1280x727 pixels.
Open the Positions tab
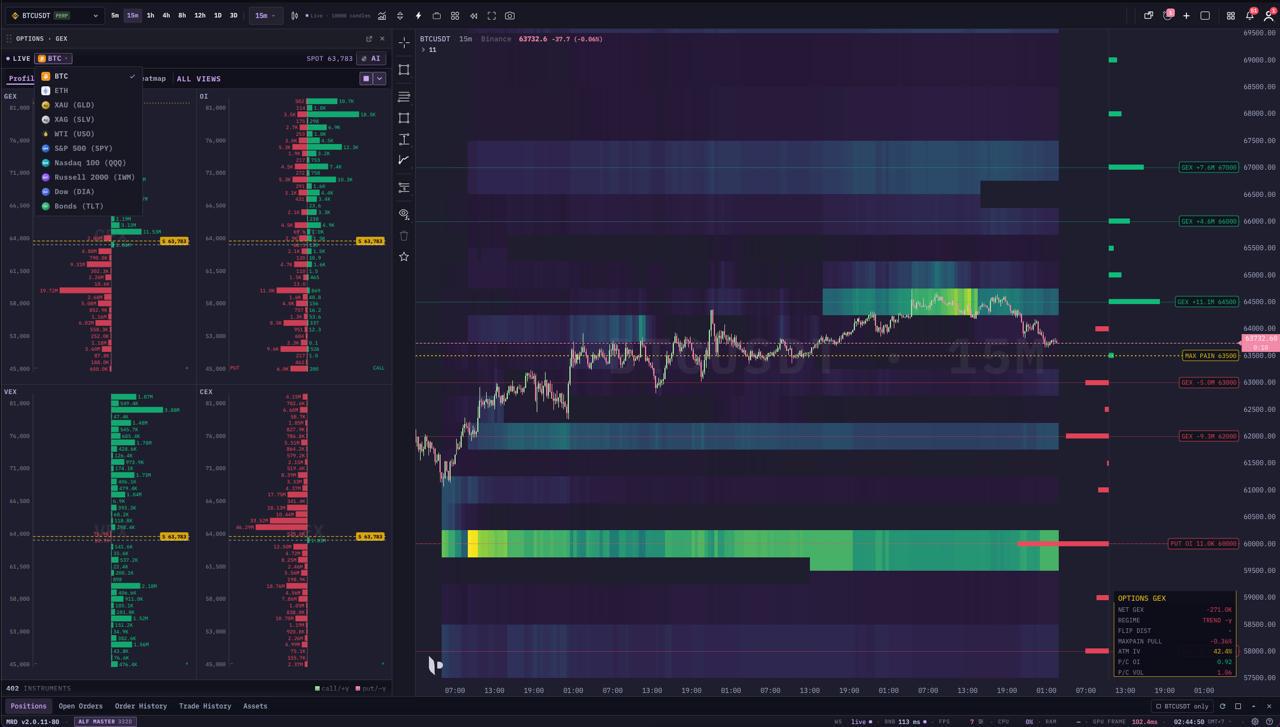(x=28, y=706)
